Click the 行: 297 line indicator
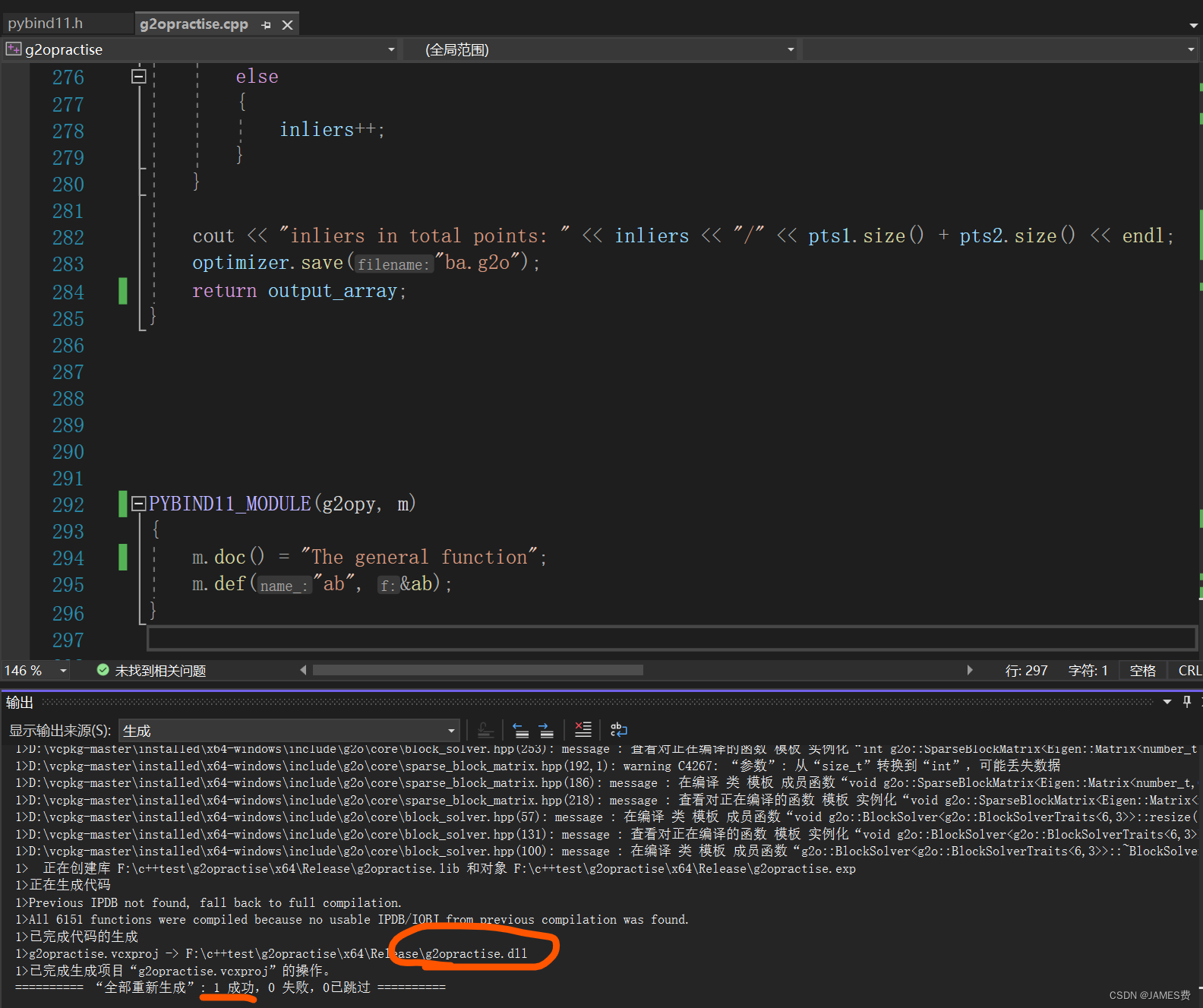 point(1026,671)
